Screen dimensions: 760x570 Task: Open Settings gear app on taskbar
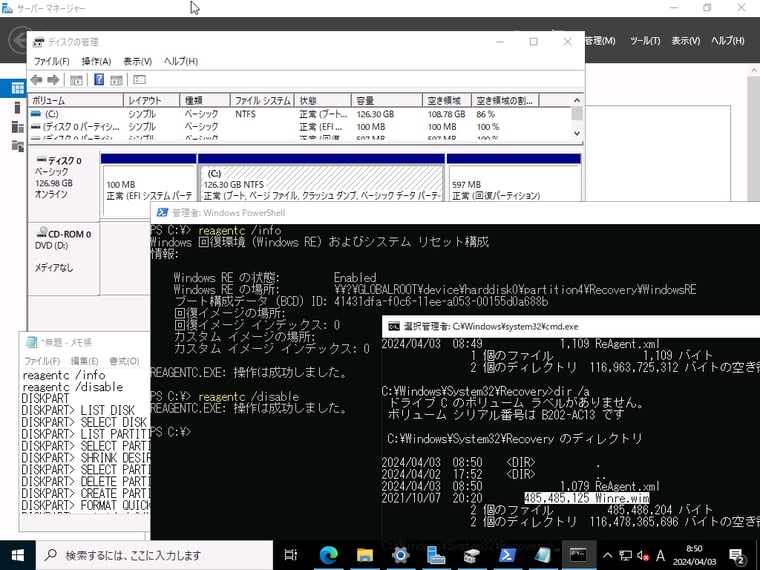click(400, 555)
